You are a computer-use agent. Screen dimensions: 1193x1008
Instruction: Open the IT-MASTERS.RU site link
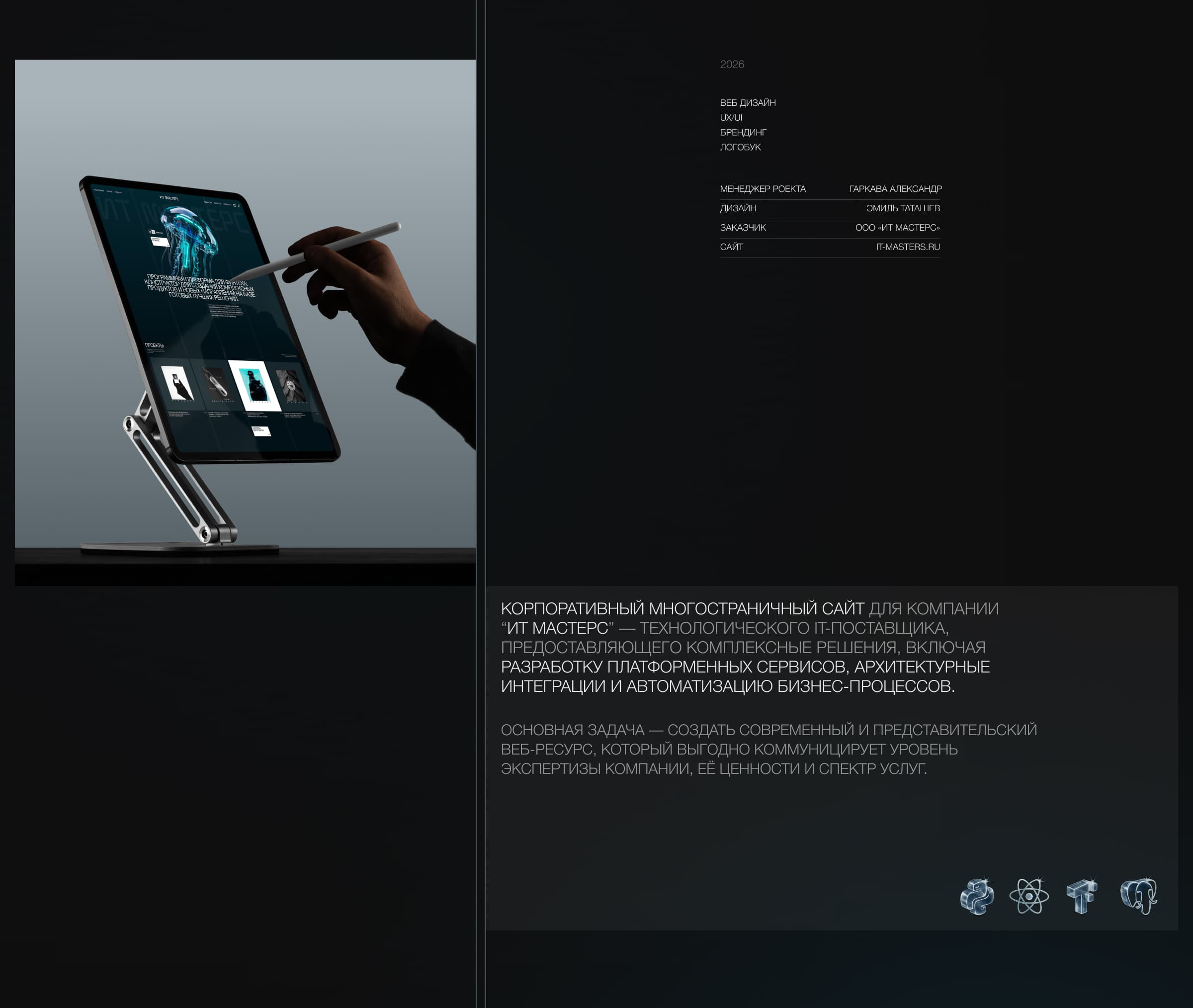[x=907, y=247]
